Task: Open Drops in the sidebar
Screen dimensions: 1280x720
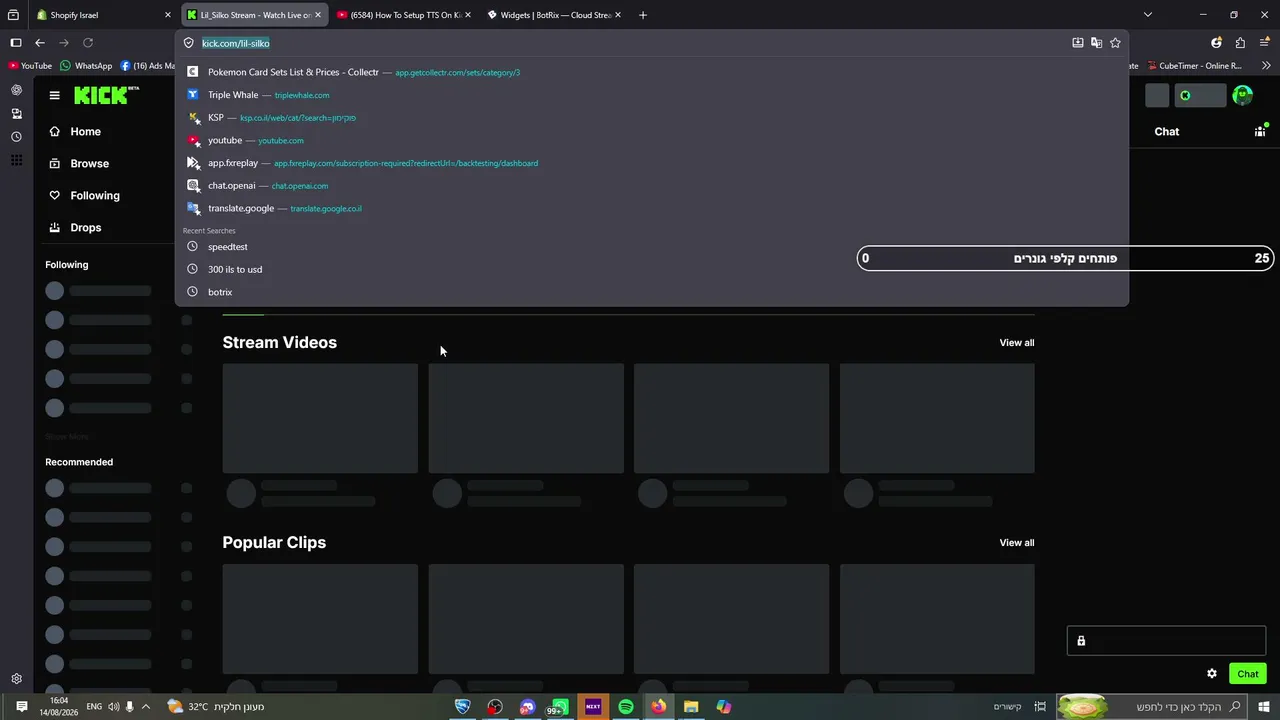Action: pos(74,227)
